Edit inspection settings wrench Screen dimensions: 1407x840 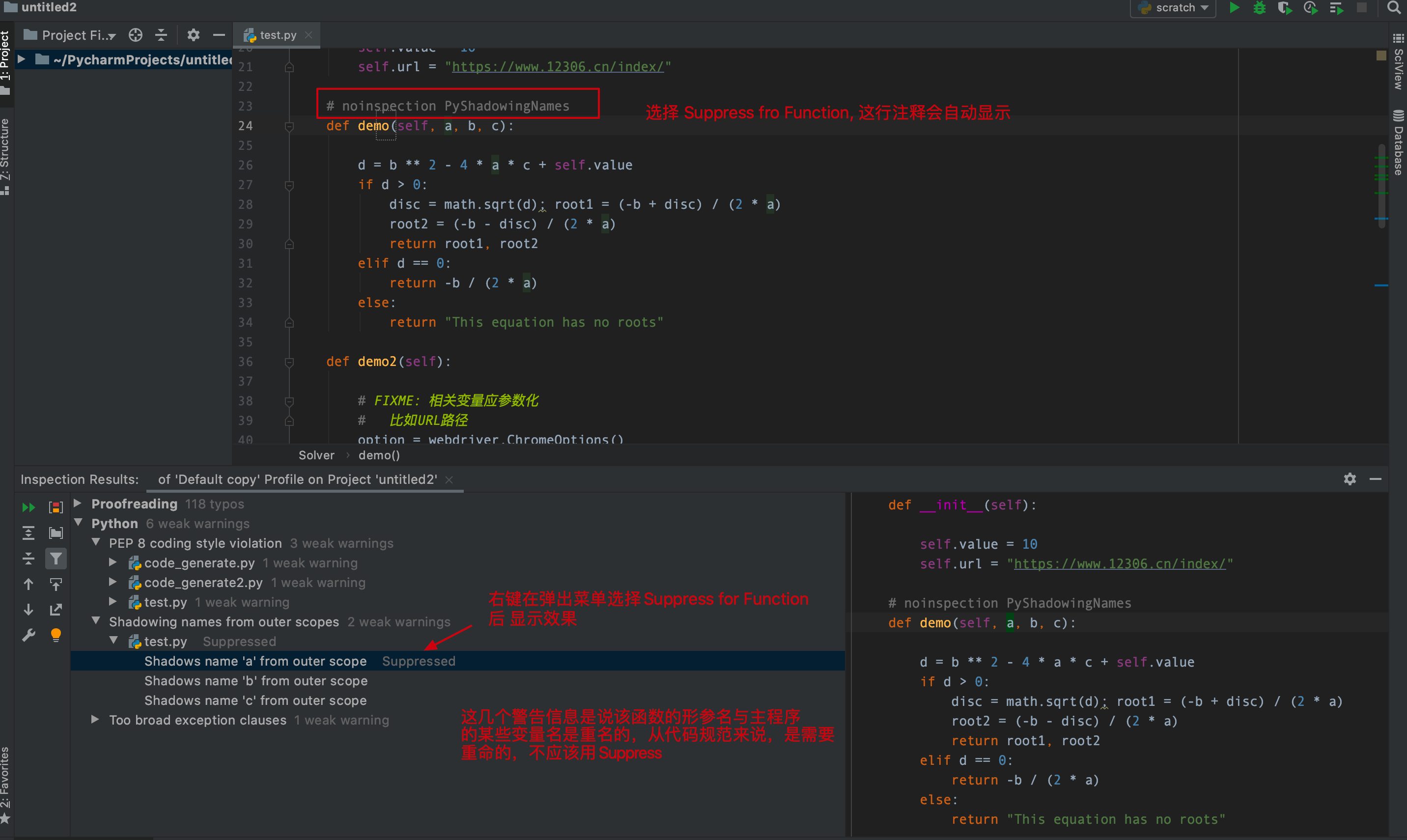(28, 635)
